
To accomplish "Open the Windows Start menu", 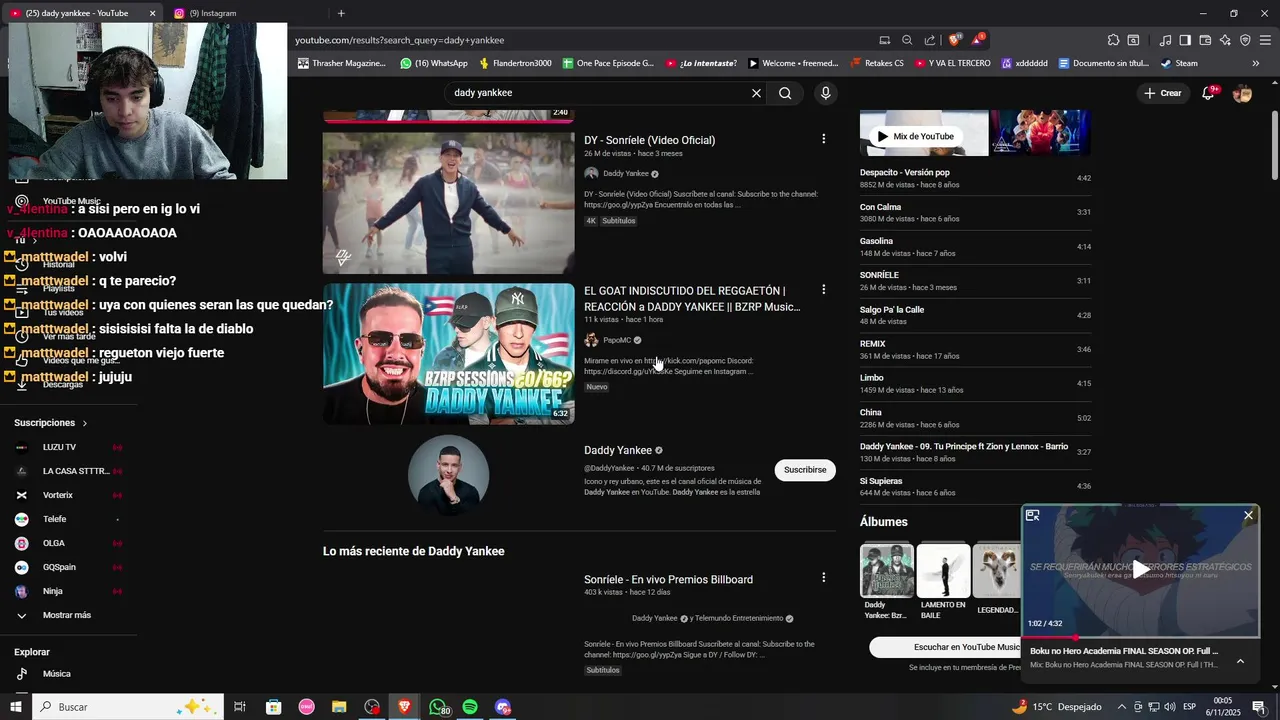I will coord(16,707).
